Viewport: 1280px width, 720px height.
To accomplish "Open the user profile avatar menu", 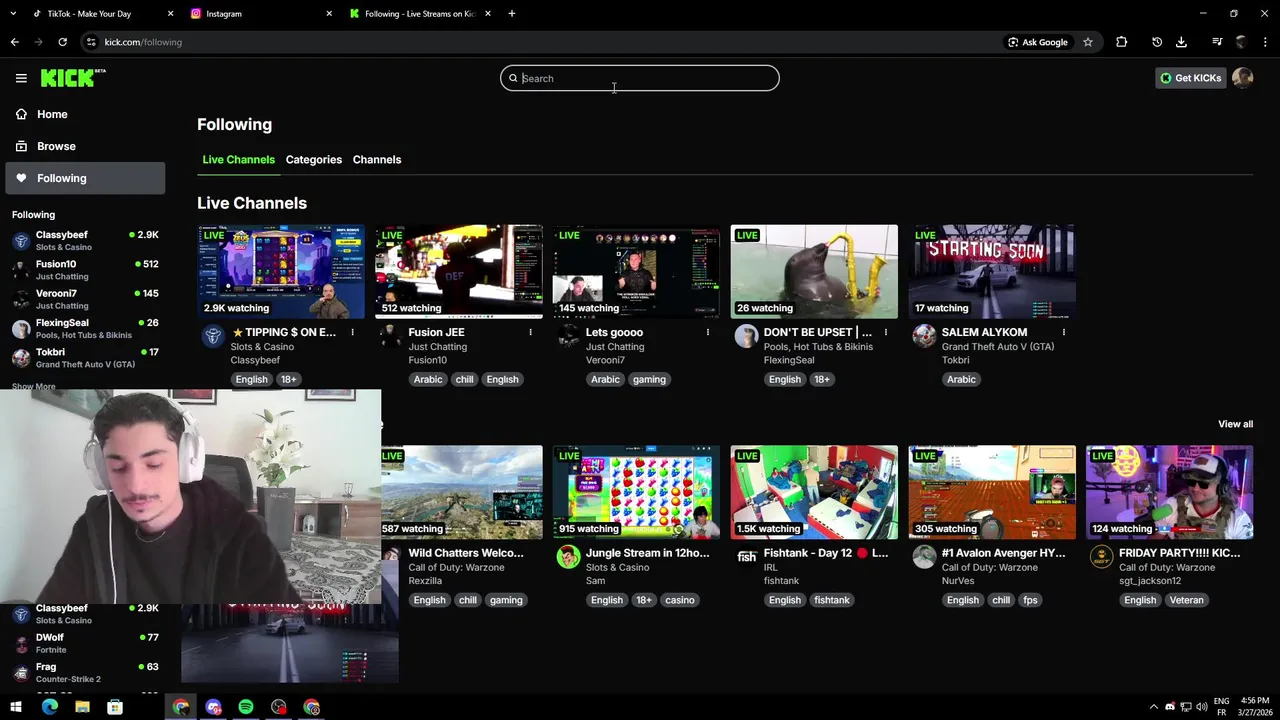I will (x=1242, y=78).
